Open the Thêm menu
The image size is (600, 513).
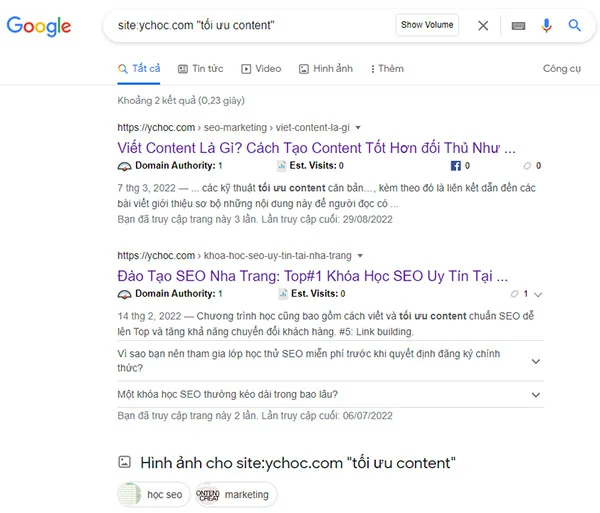[387, 69]
